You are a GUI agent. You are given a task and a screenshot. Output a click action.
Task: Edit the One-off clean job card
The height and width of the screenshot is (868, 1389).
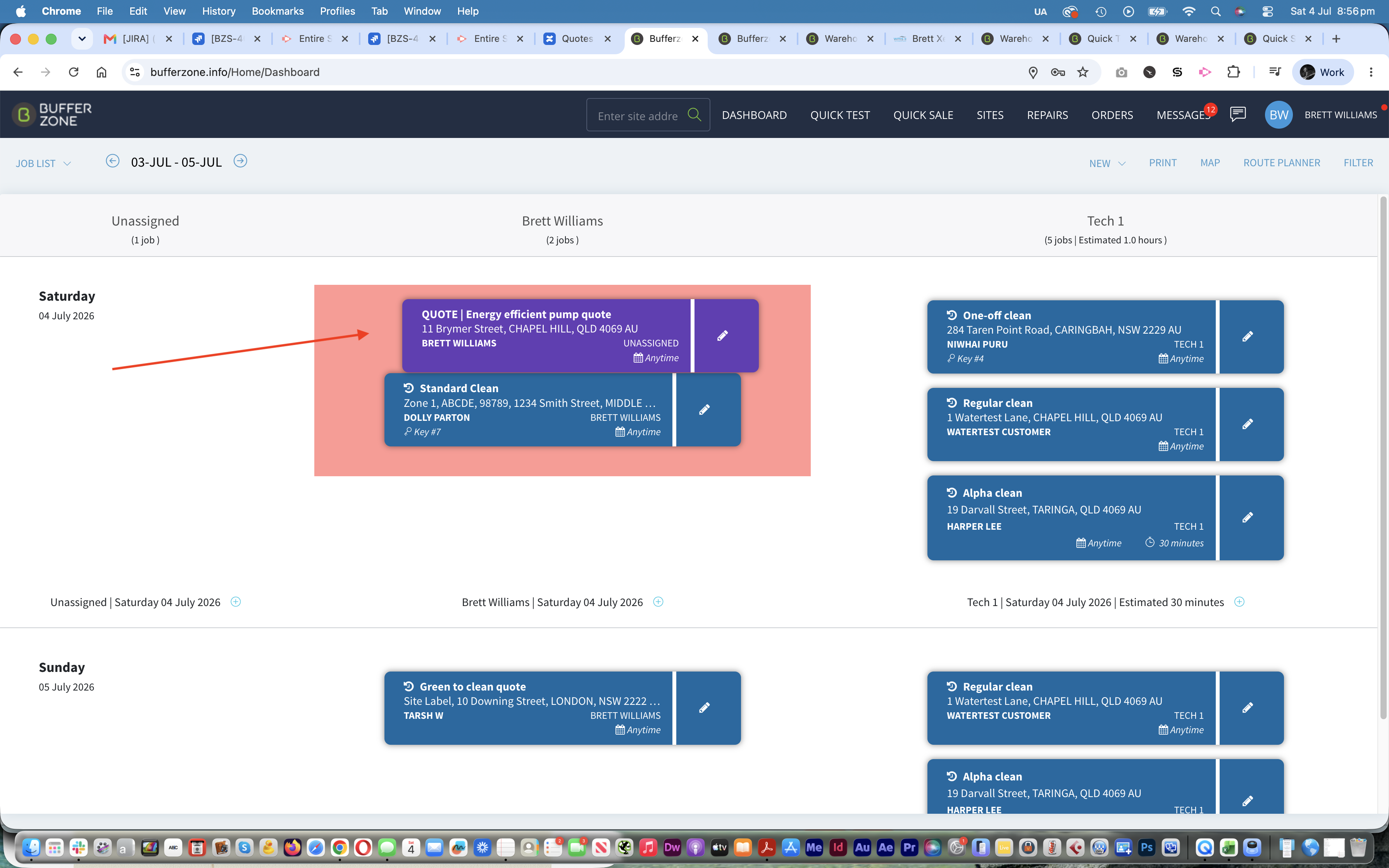tap(1247, 336)
